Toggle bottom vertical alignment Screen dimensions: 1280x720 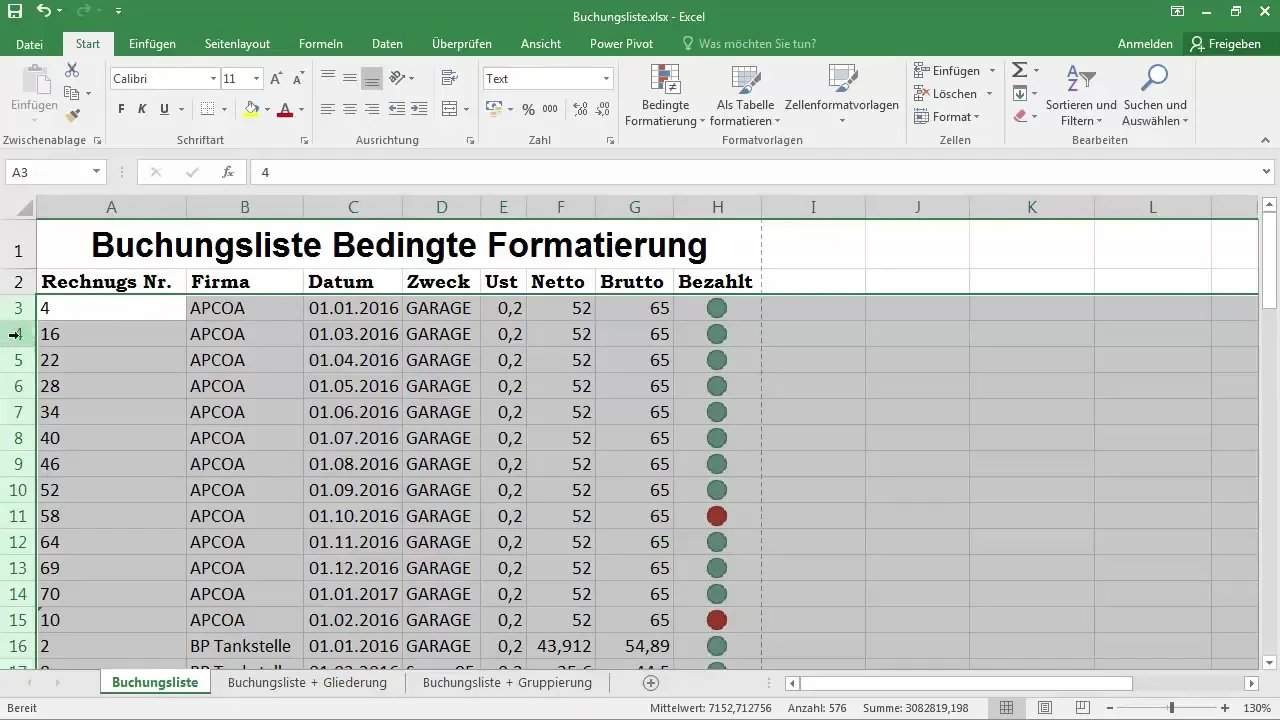tap(372, 78)
